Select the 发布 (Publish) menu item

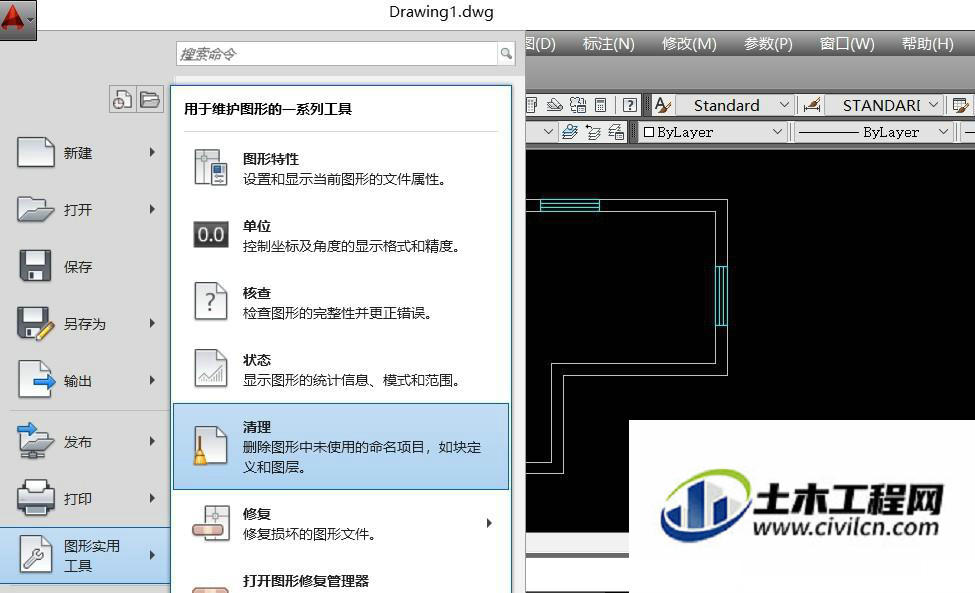(85, 441)
